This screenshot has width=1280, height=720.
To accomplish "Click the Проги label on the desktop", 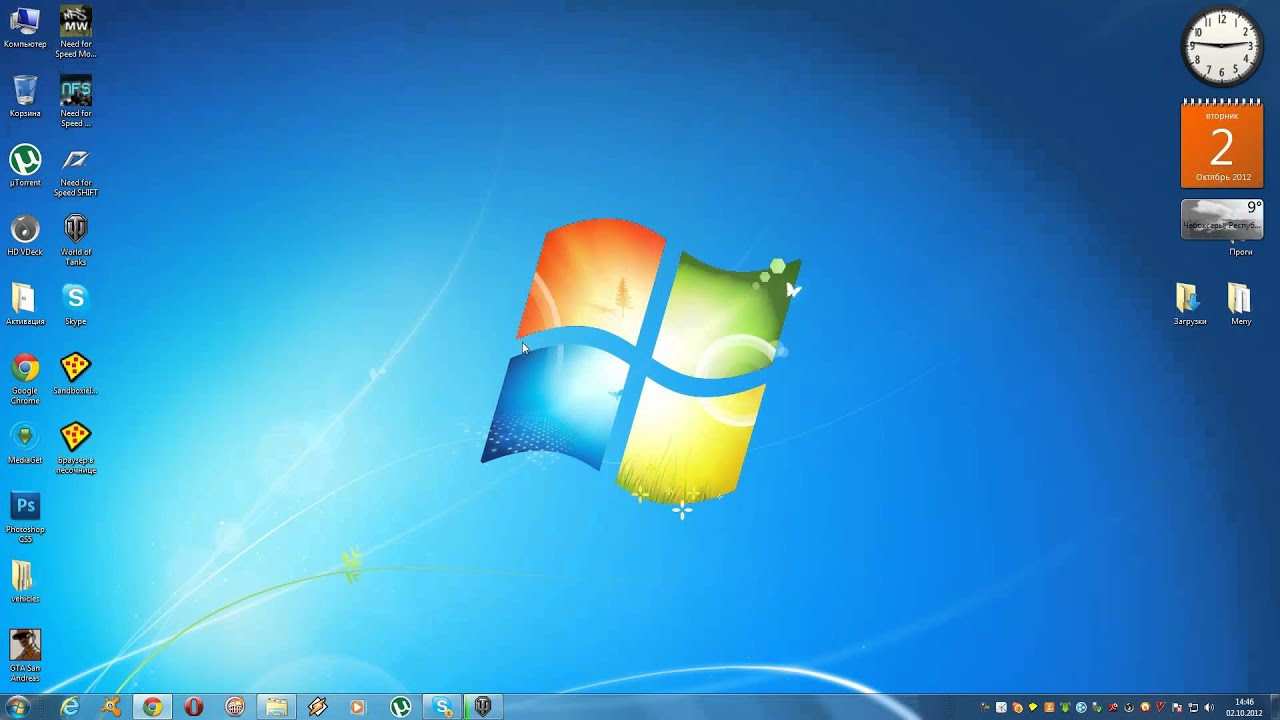I will click(1241, 252).
